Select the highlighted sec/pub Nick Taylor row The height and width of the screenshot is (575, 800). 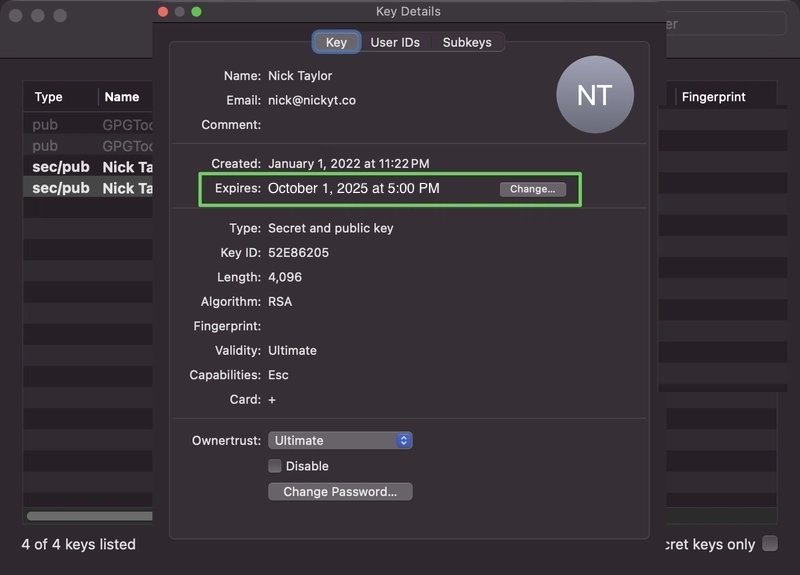point(88,188)
